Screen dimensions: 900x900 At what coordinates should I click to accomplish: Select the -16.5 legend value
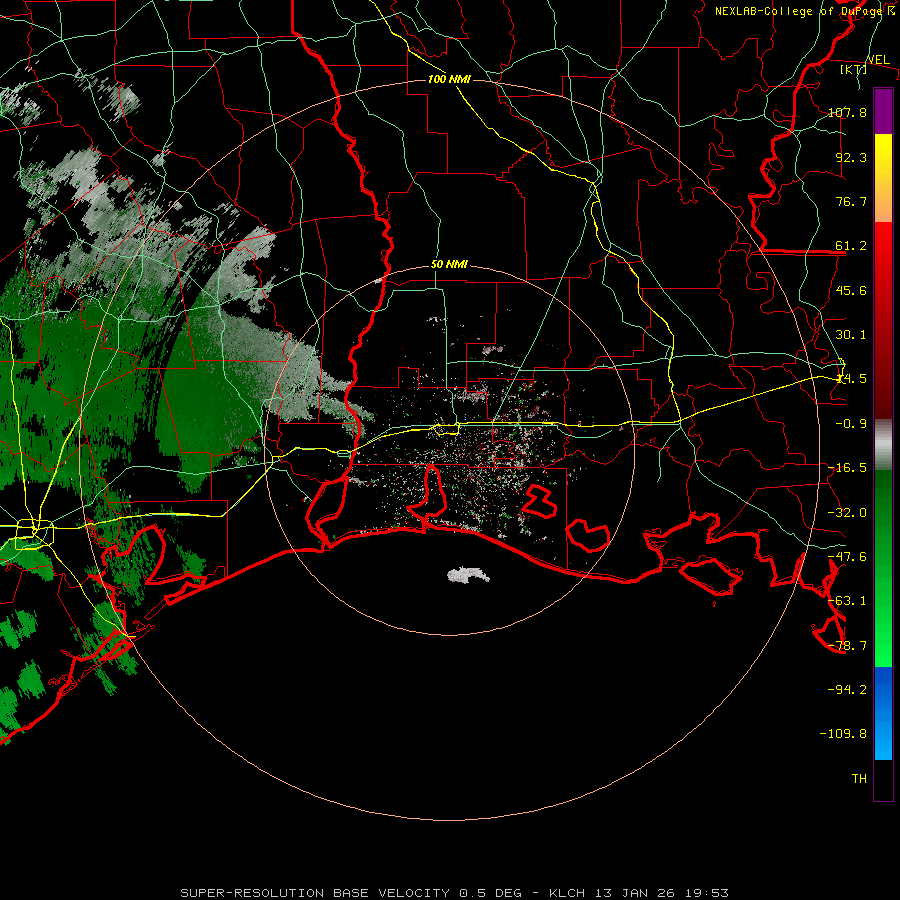pyautogui.click(x=847, y=468)
